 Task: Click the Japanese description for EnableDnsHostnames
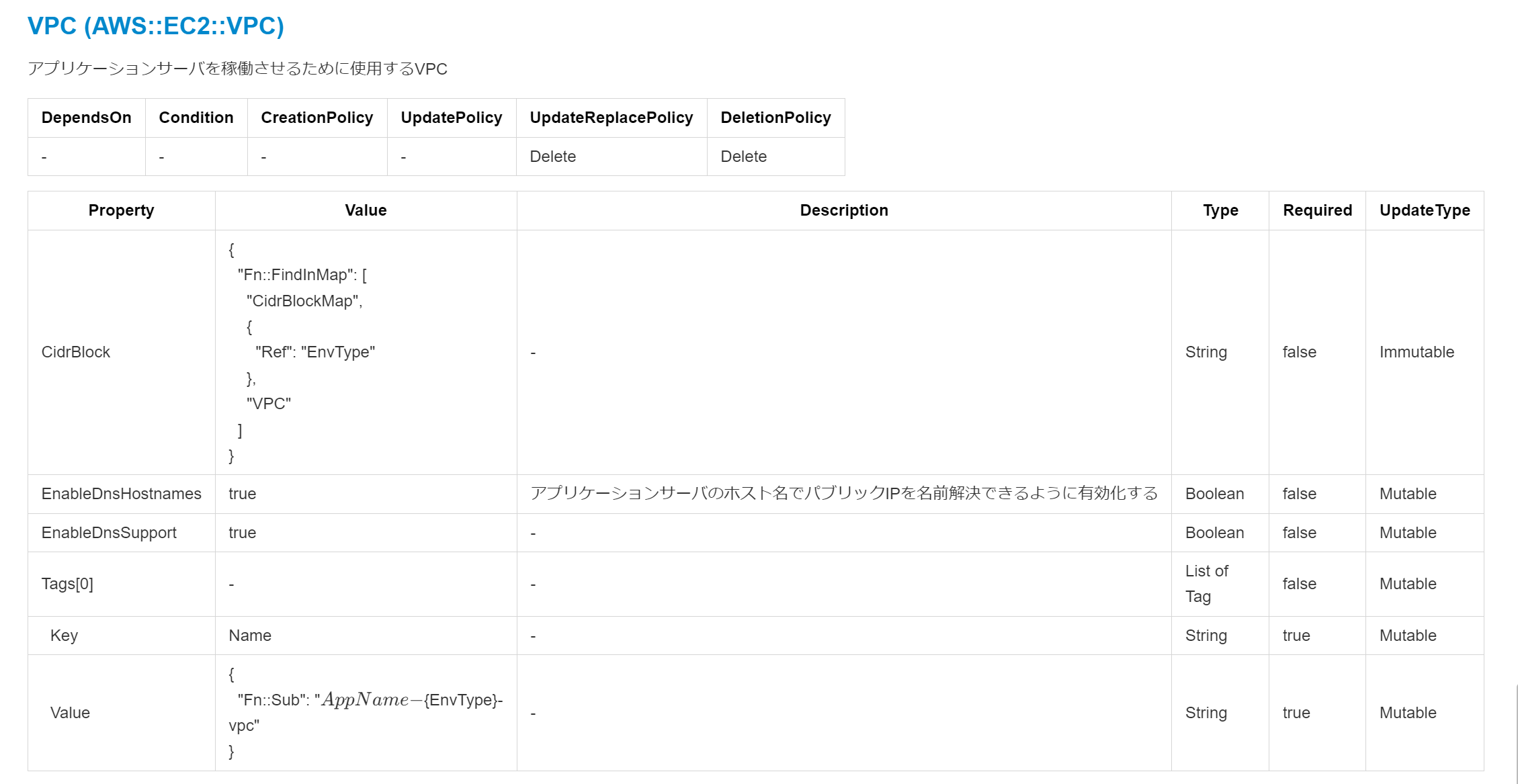pyautogui.click(x=844, y=494)
